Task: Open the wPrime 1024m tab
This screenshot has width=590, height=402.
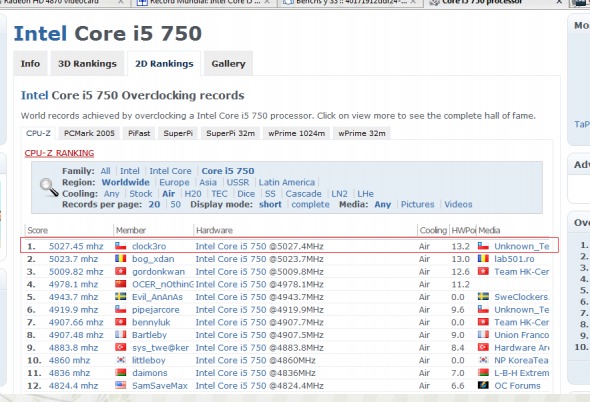Action: (297, 133)
